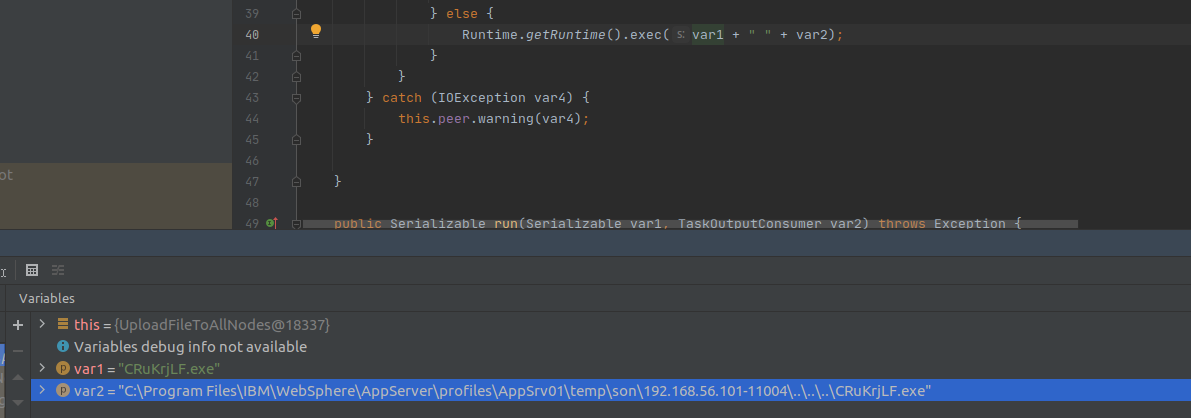Click 'peer' field reference on line 44
Image resolution: width=1191 pixels, height=418 pixels.
[x=453, y=119]
